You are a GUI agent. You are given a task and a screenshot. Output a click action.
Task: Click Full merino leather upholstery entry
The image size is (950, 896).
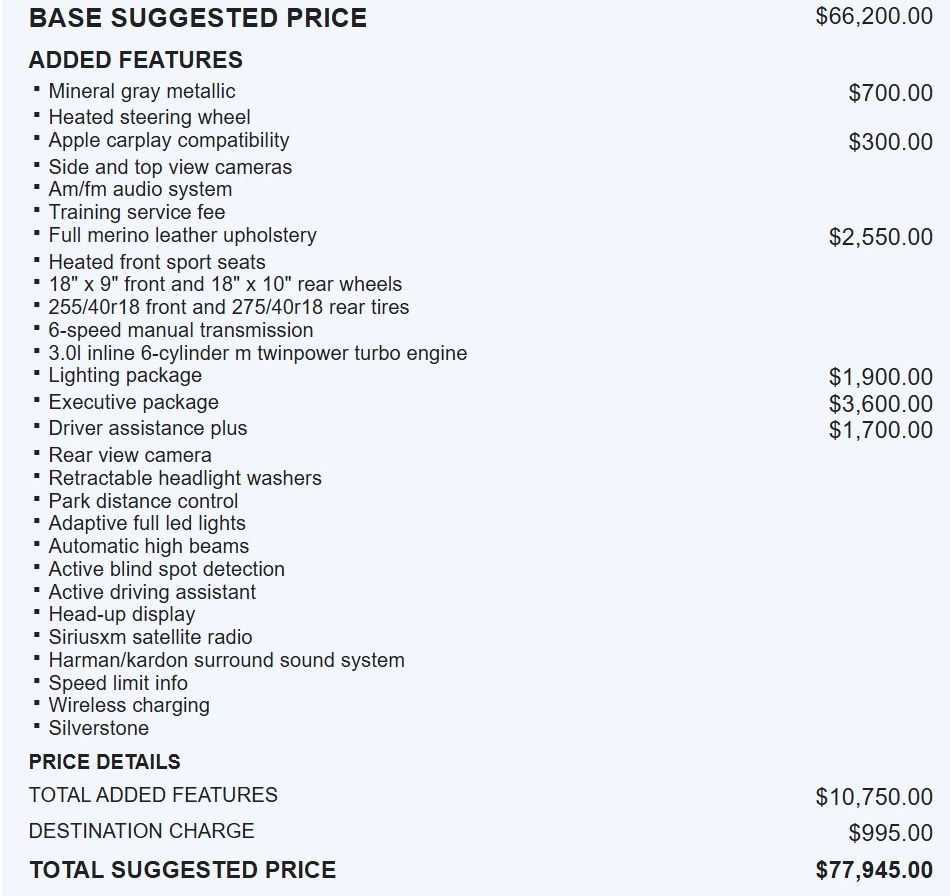(x=182, y=235)
